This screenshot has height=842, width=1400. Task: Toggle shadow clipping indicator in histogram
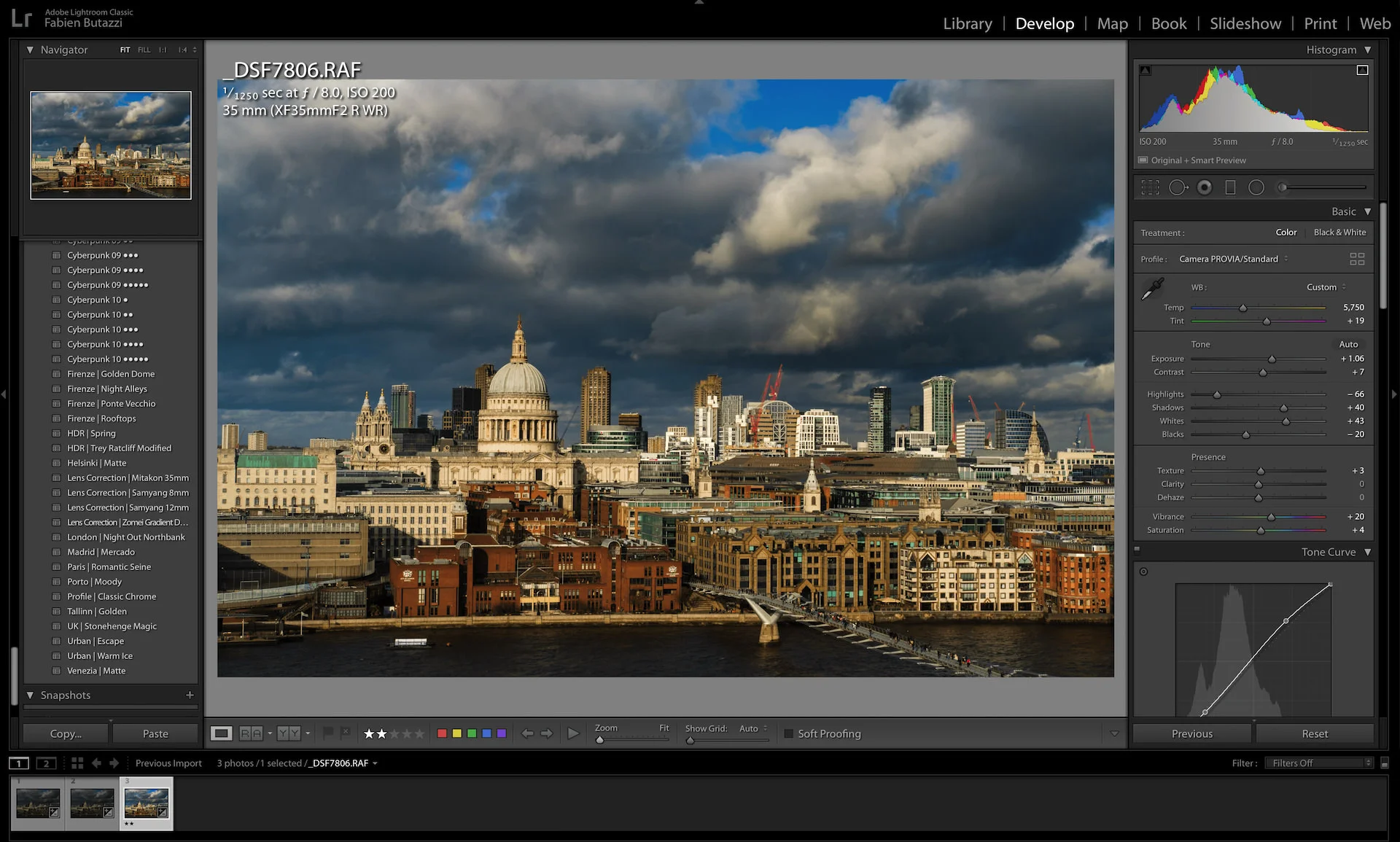(x=1146, y=71)
